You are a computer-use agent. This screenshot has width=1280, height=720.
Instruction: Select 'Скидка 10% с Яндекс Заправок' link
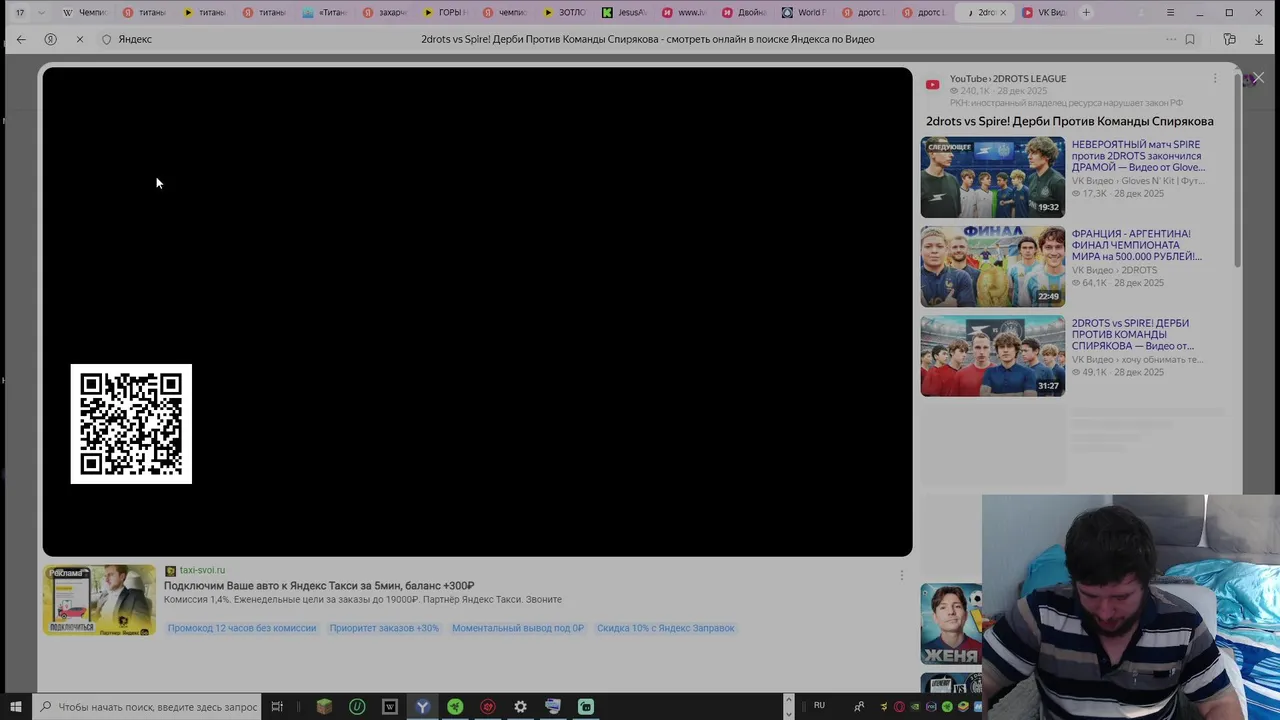pos(666,628)
